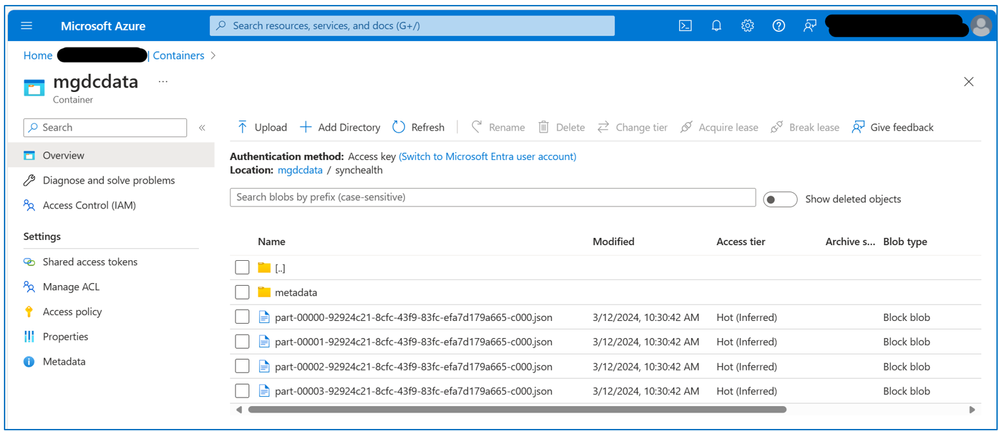Click Acquire lease in the toolbar
This screenshot has height=432, width=999.
tap(719, 127)
